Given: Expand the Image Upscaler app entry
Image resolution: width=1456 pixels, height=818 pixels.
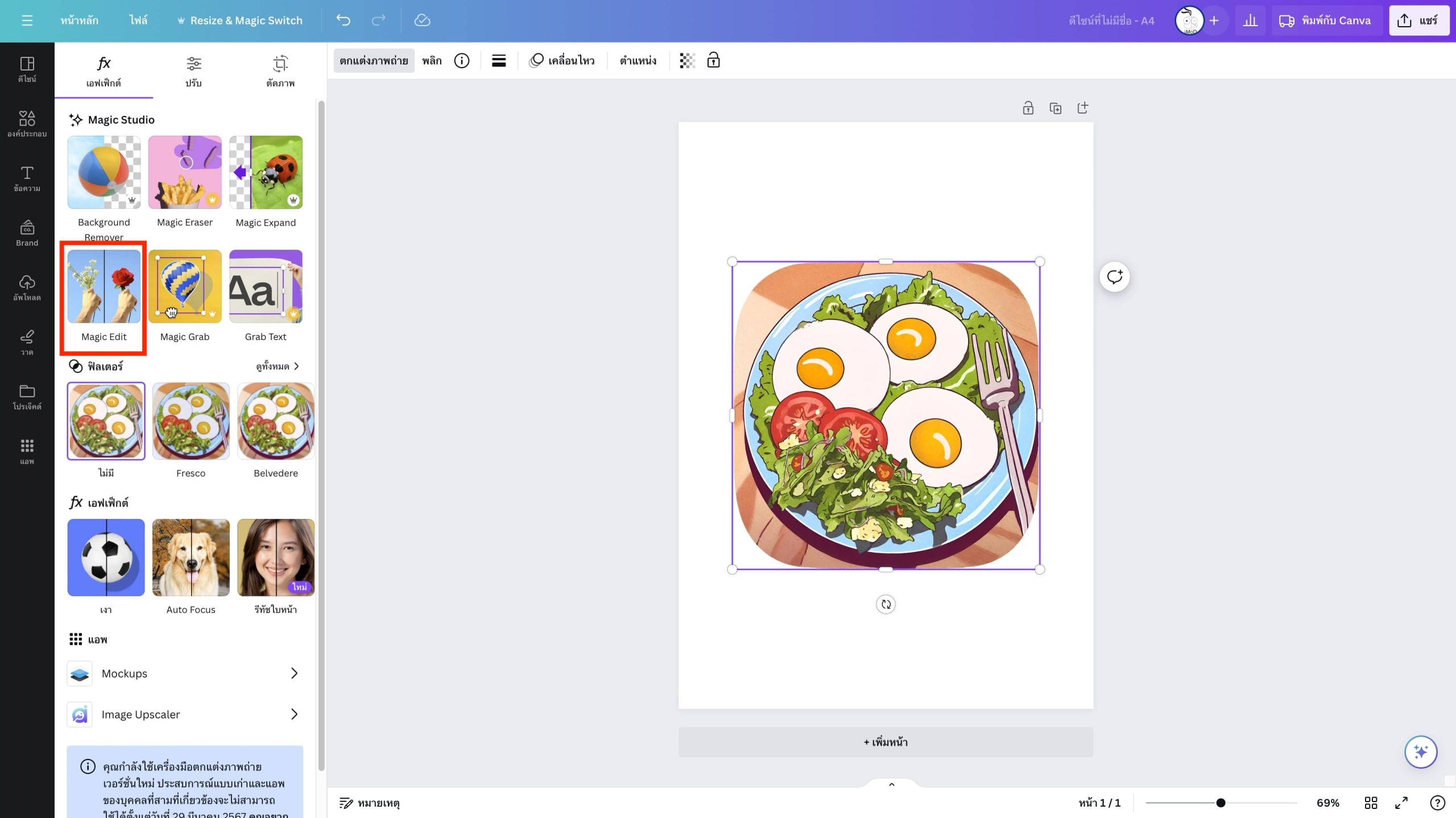Looking at the screenshot, I should pos(184,715).
